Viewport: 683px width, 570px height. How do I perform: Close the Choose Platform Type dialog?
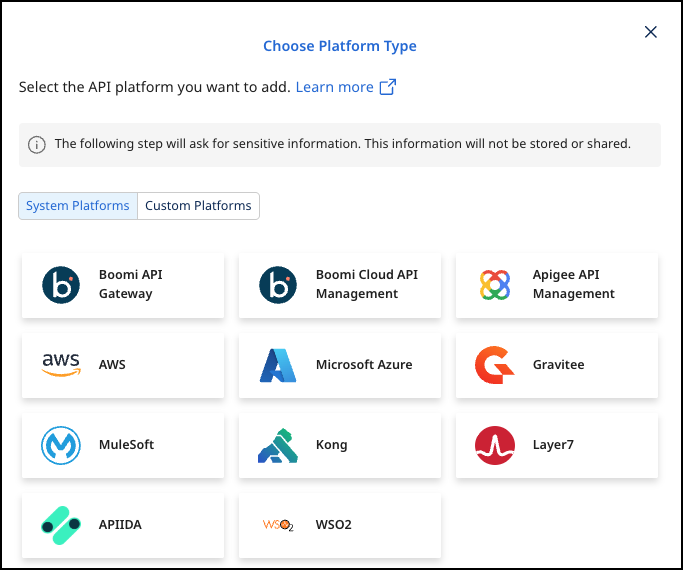click(651, 32)
